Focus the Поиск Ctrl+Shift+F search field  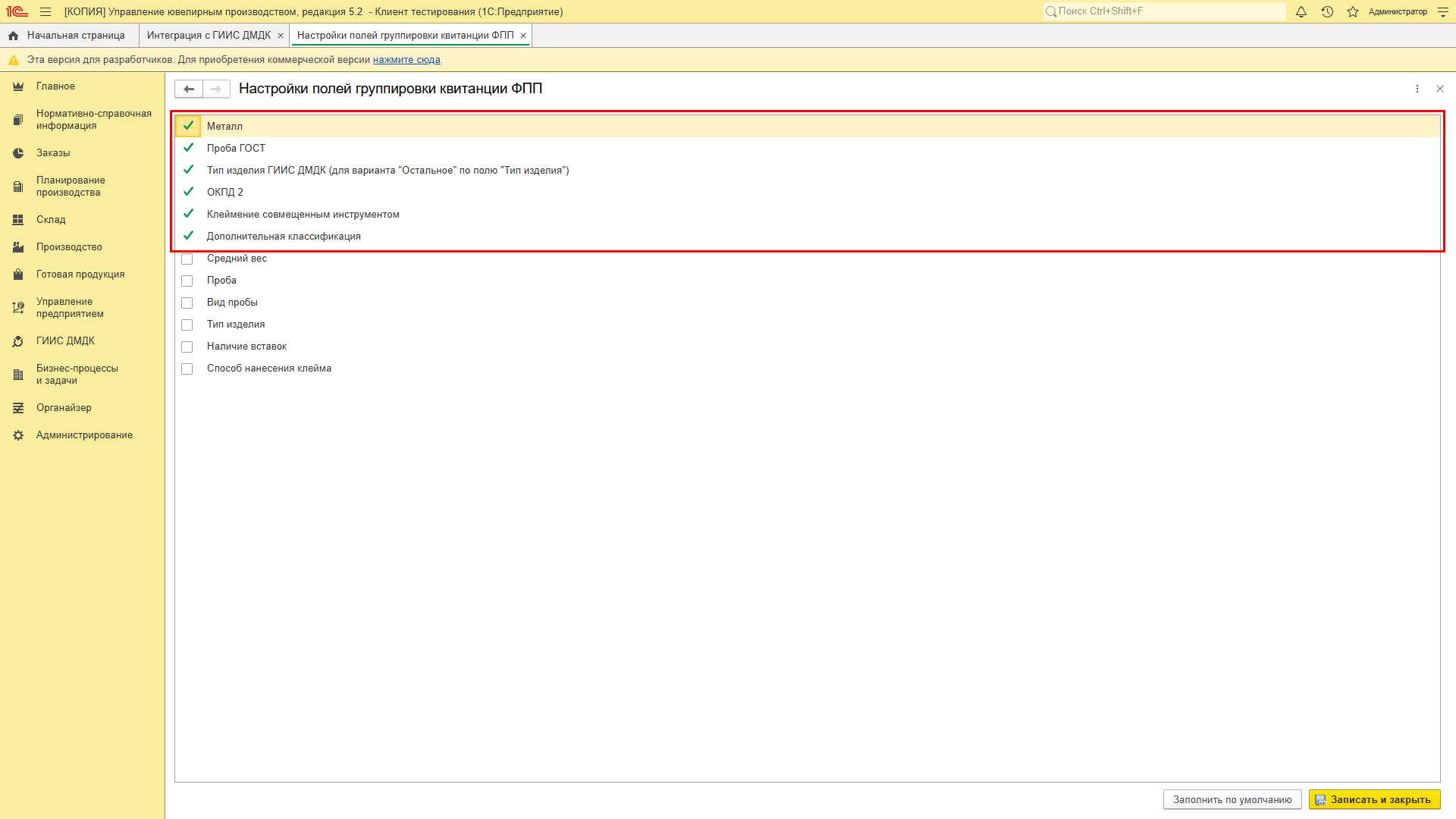pos(1164,11)
